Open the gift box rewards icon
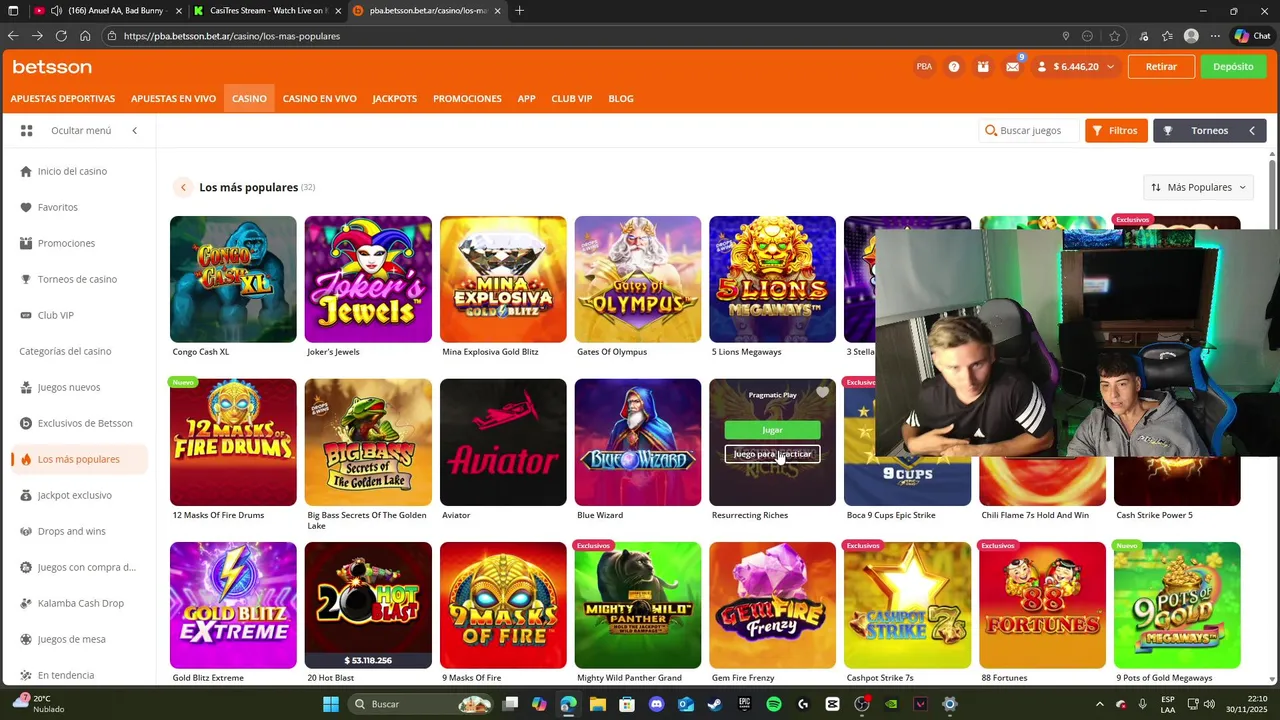 [x=983, y=67]
